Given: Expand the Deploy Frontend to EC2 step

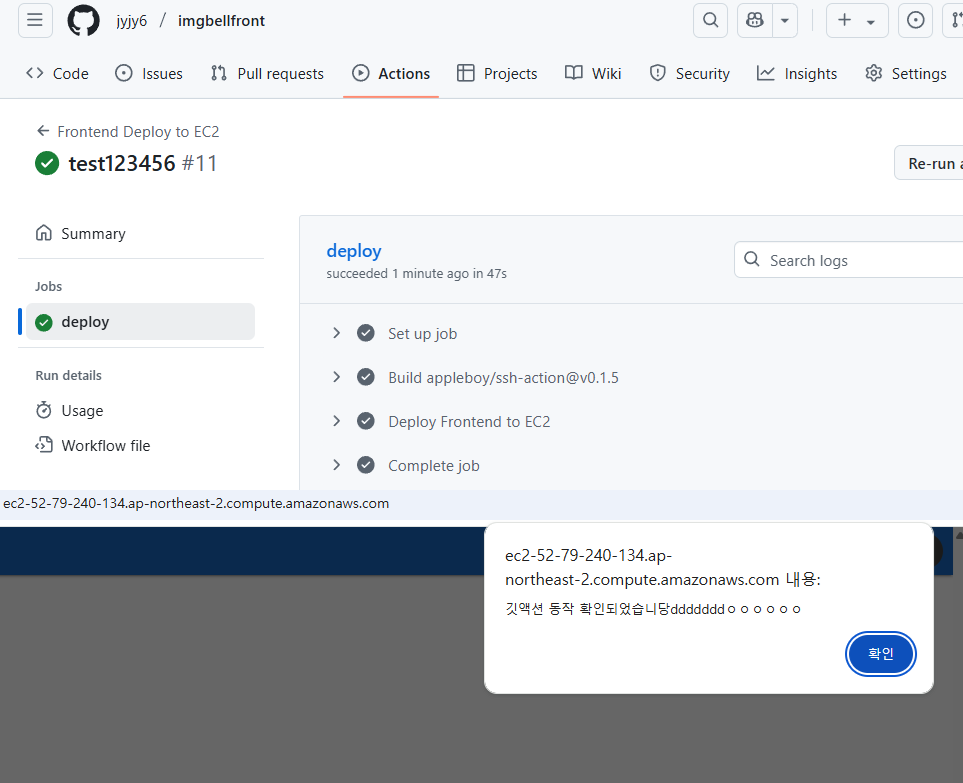Looking at the screenshot, I should coord(337,421).
